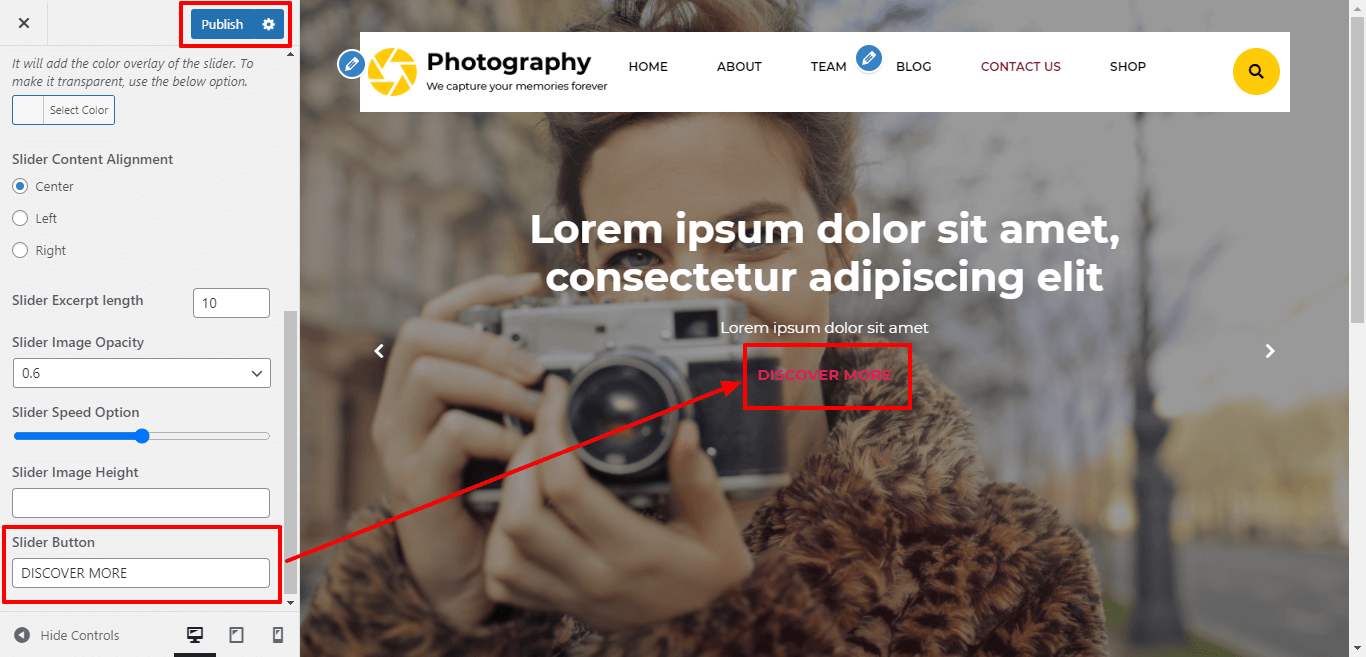Image resolution: width=1366 pixels, height=657 pixels.
Task: Open the ABOUT menu item
Action: [739, 67]
